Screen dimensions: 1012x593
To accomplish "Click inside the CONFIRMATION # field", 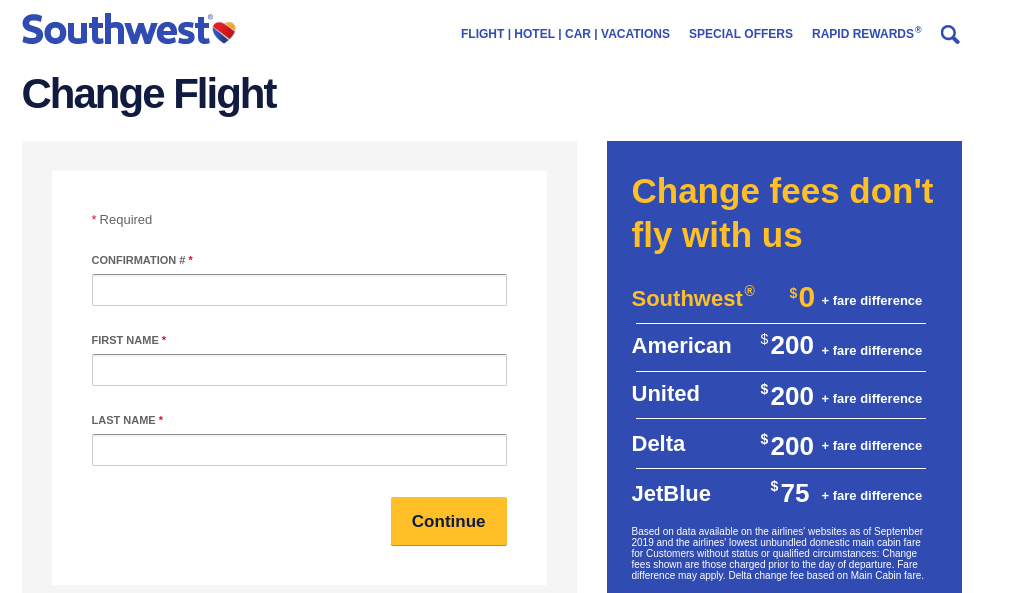I will point(298,289).
